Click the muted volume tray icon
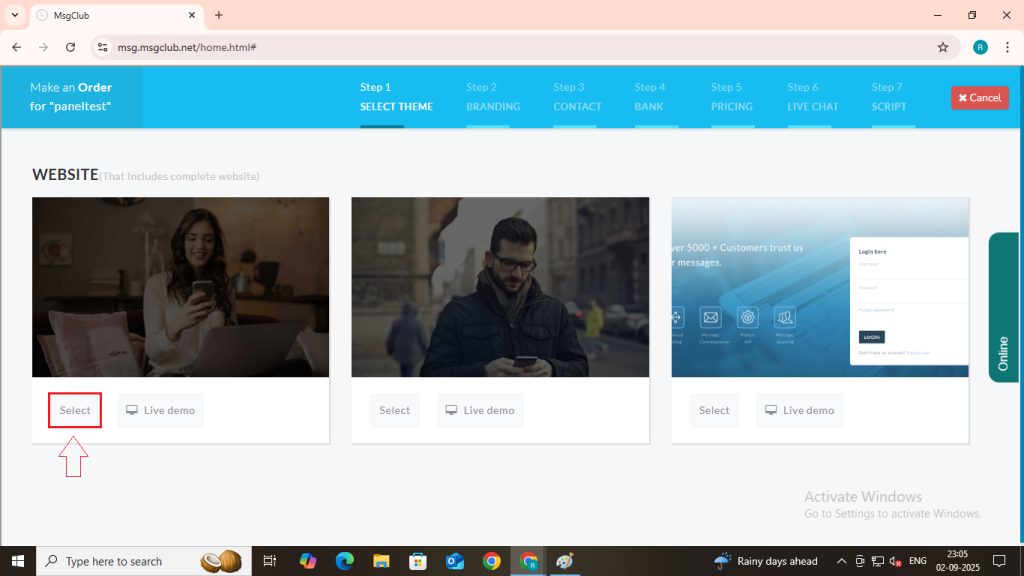The height and width of the screenshot is (576, 1024). [895, 561]
